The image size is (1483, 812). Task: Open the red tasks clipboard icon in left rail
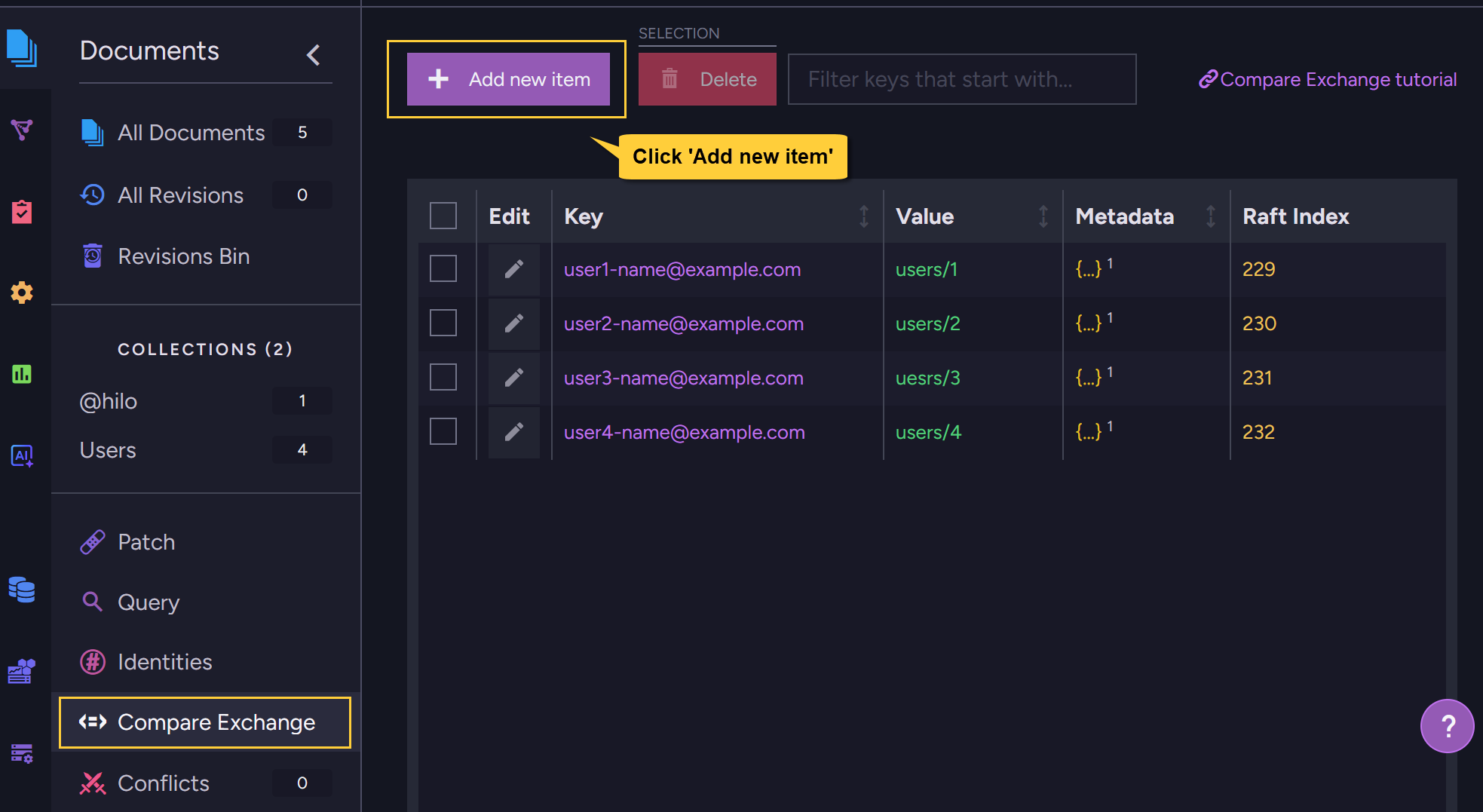[22, 212]
